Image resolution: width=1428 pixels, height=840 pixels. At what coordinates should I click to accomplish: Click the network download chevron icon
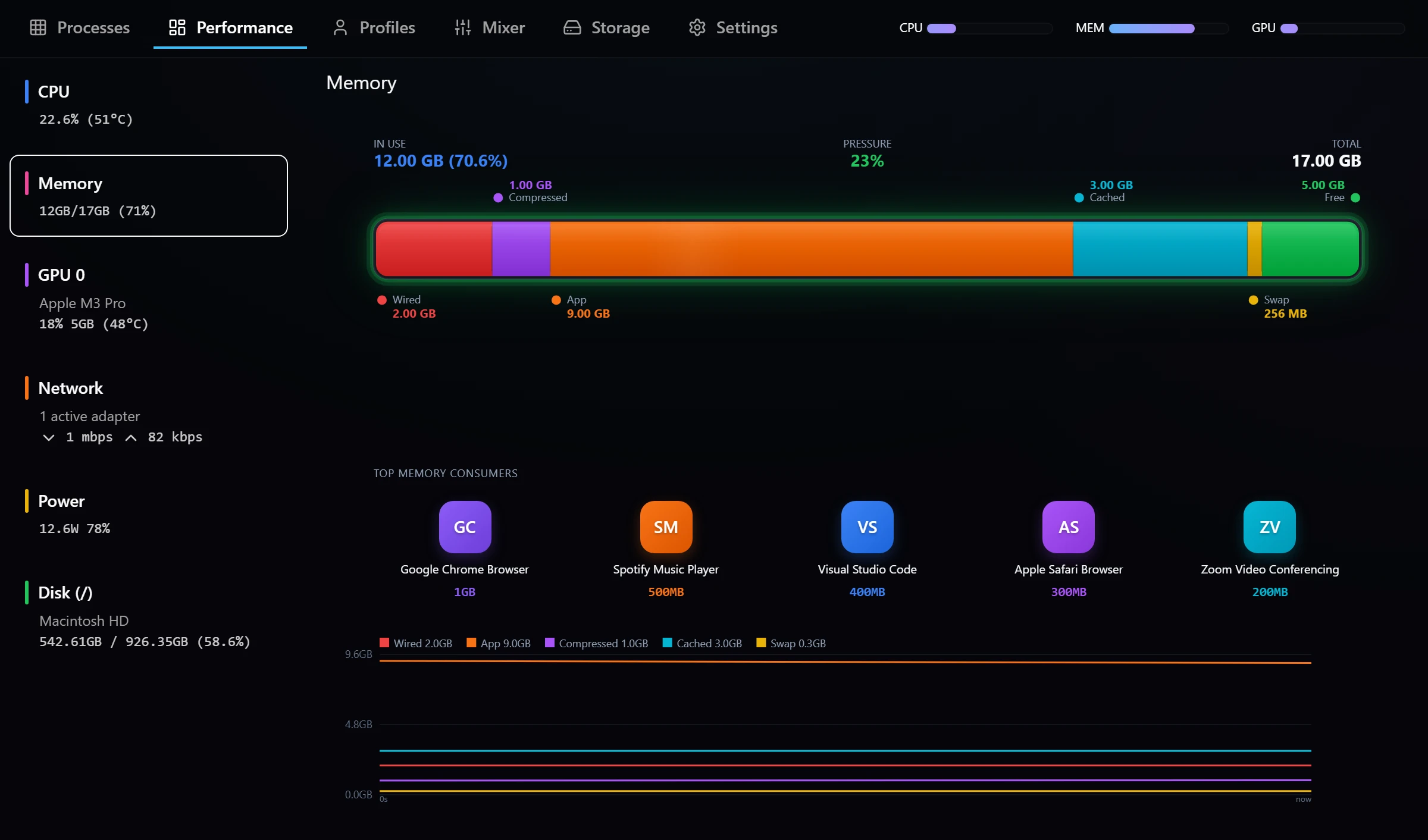pyautogui.click(x=49, y=437)
